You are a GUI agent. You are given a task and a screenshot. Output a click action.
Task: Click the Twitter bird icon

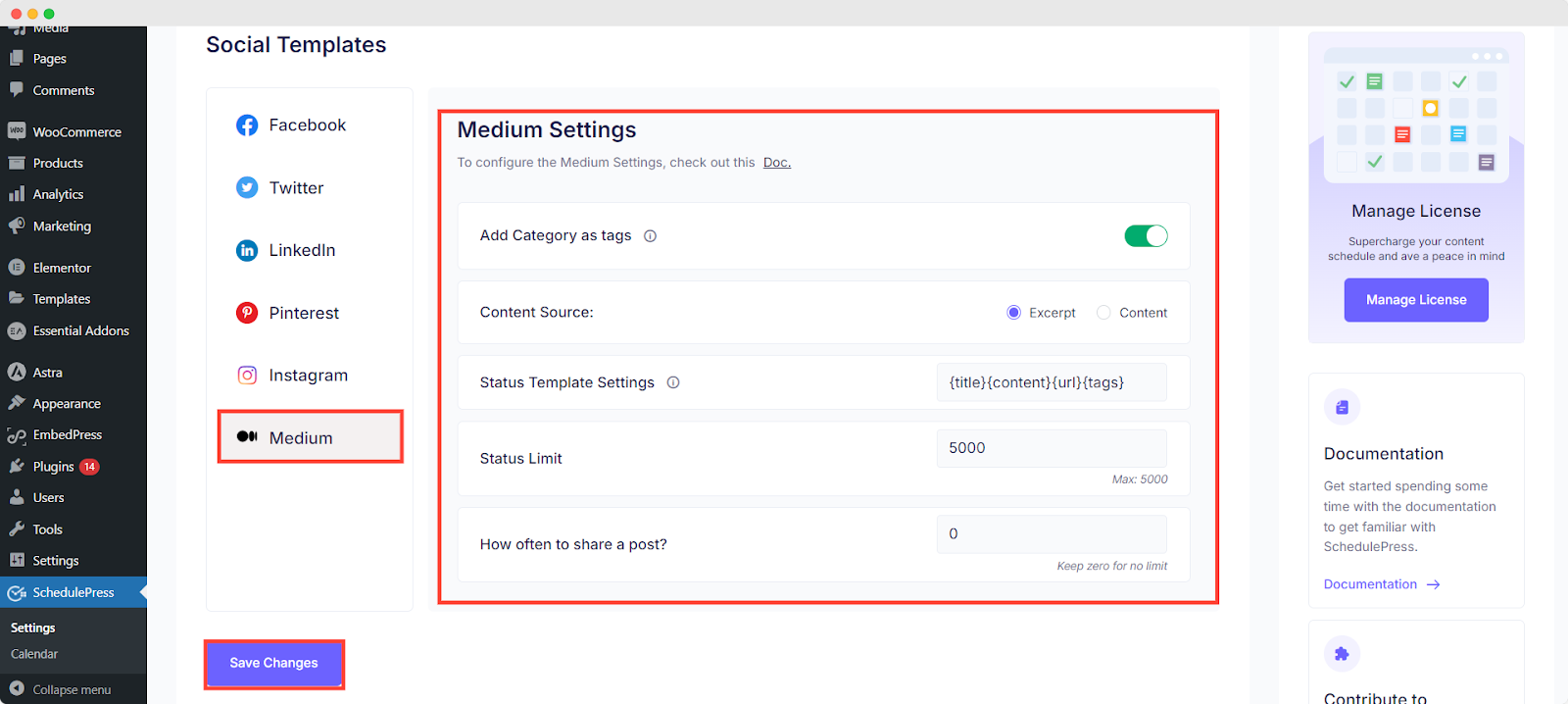tap(247, 187)
